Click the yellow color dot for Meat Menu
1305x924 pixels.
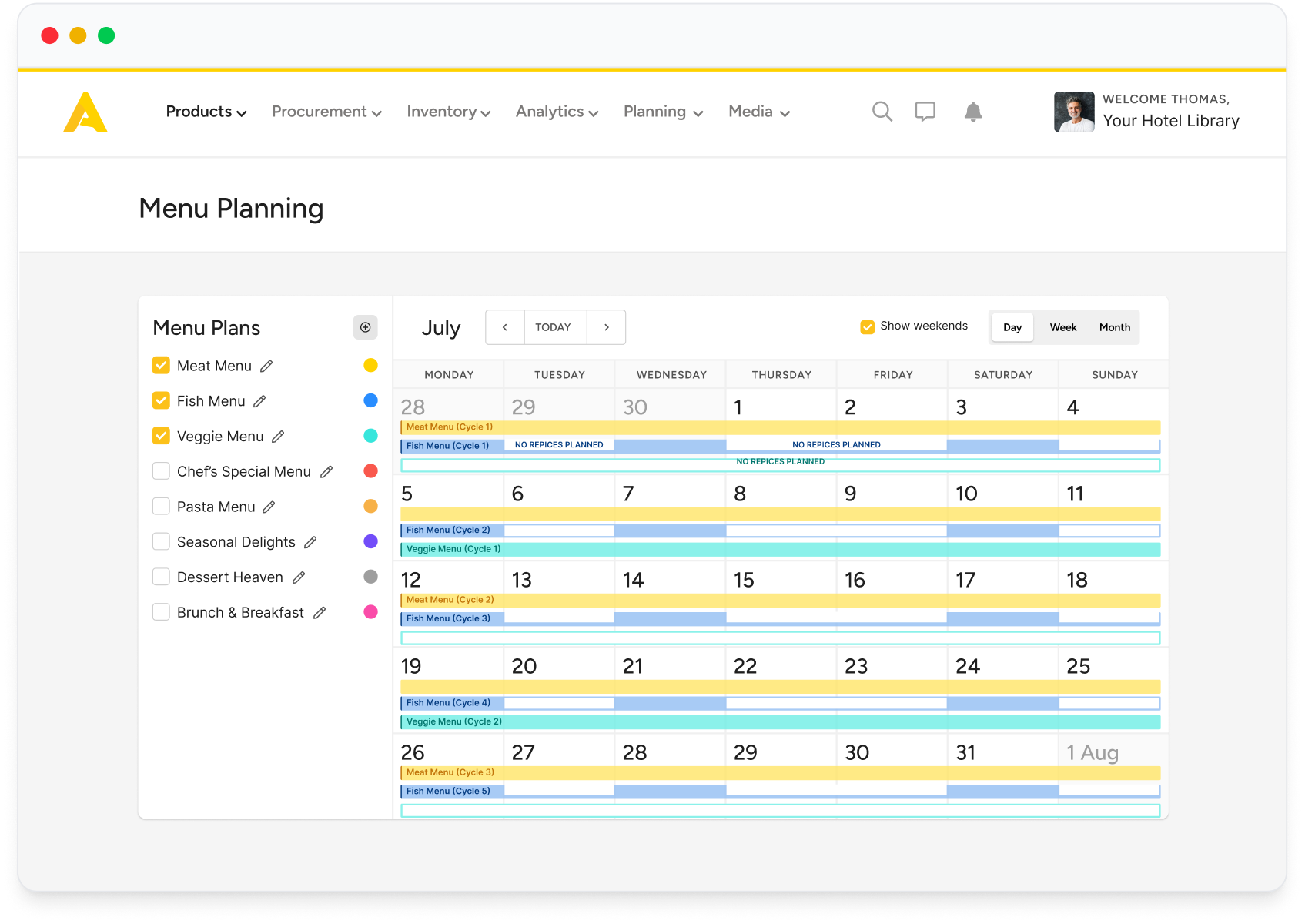point(370,365)
